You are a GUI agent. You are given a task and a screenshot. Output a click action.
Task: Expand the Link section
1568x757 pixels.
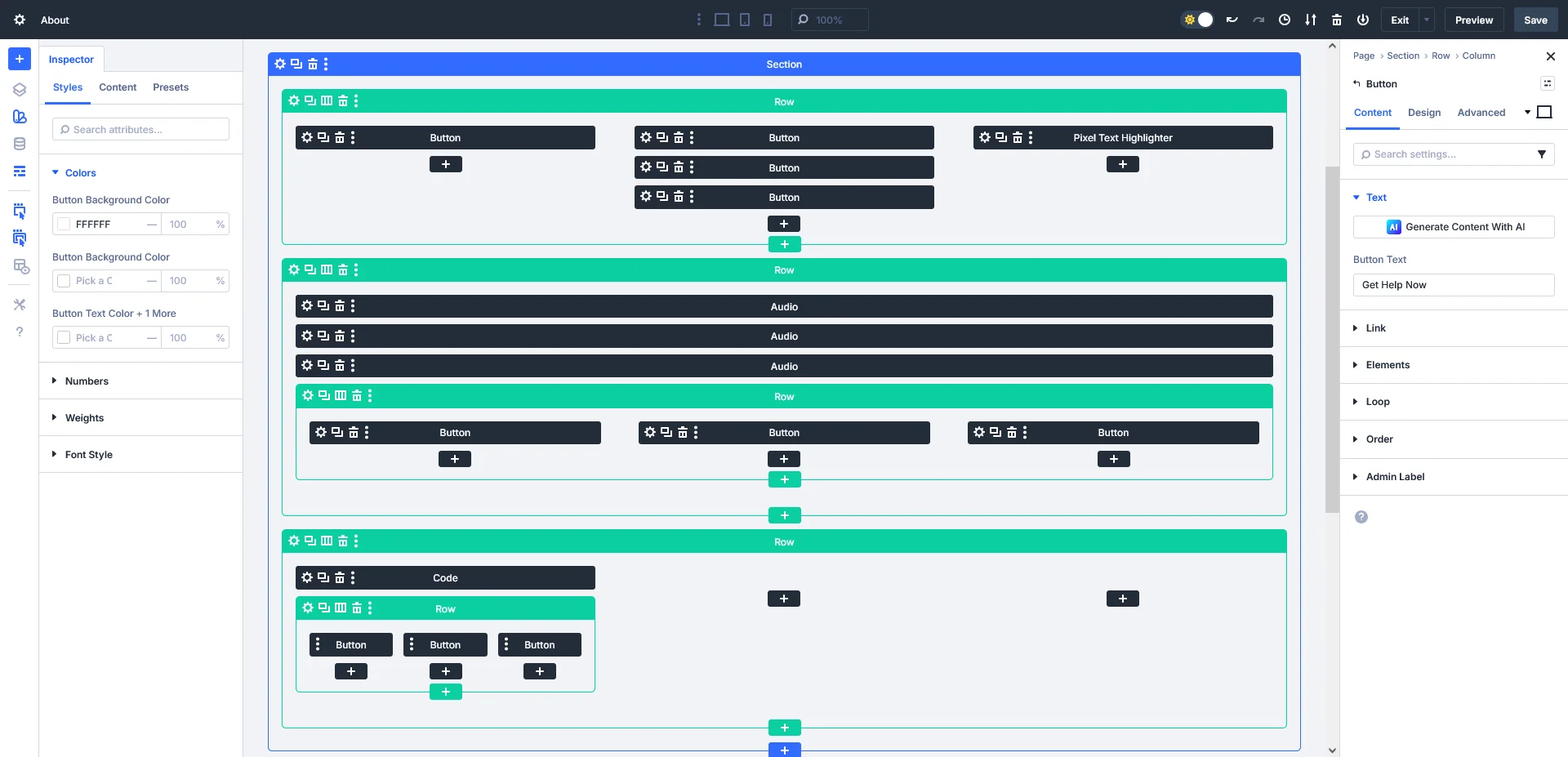click(x=1376, y=327)
